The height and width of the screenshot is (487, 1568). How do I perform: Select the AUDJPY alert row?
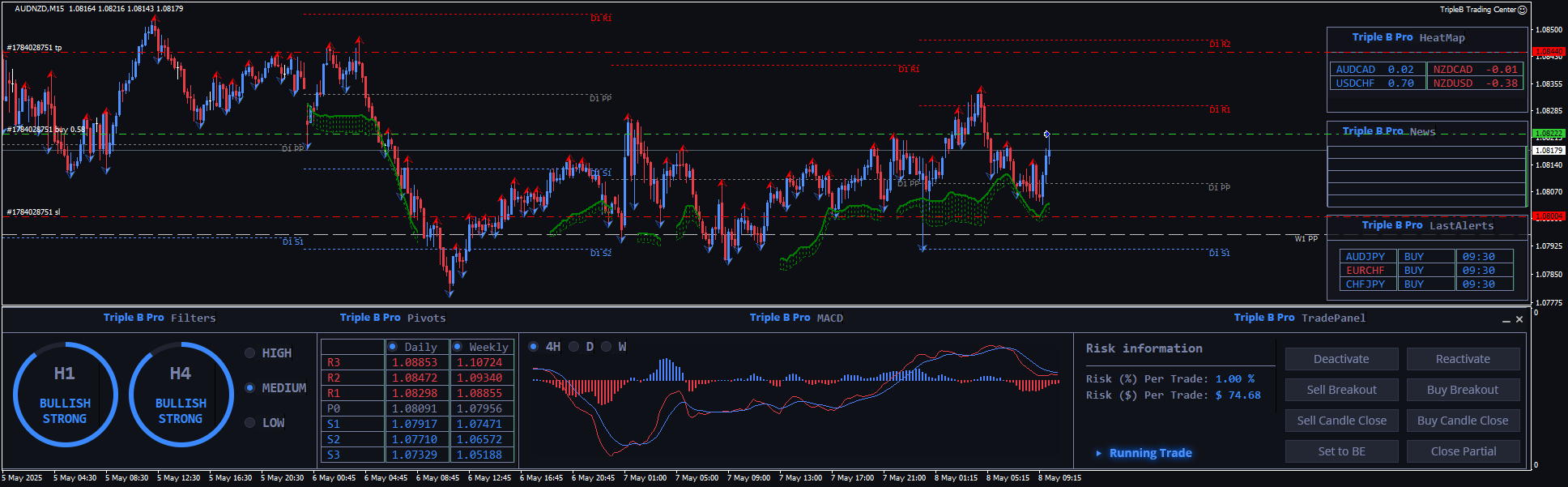[x=1366, y=257]
